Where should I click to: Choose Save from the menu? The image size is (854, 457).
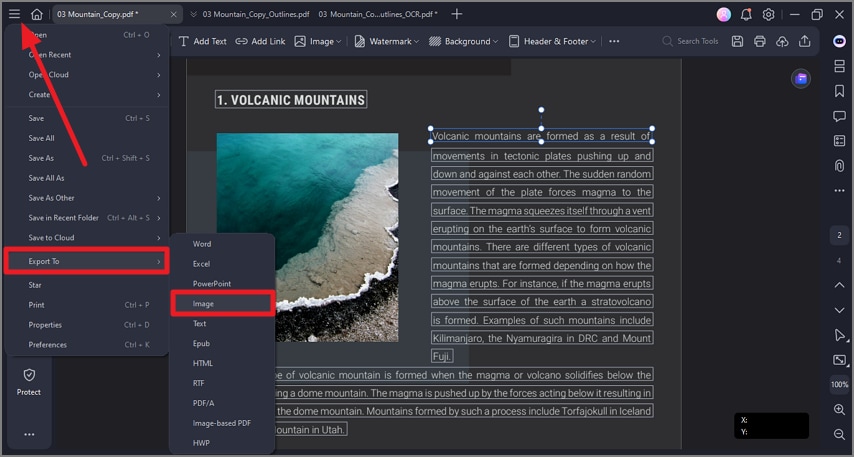click(x=87, y=118)
